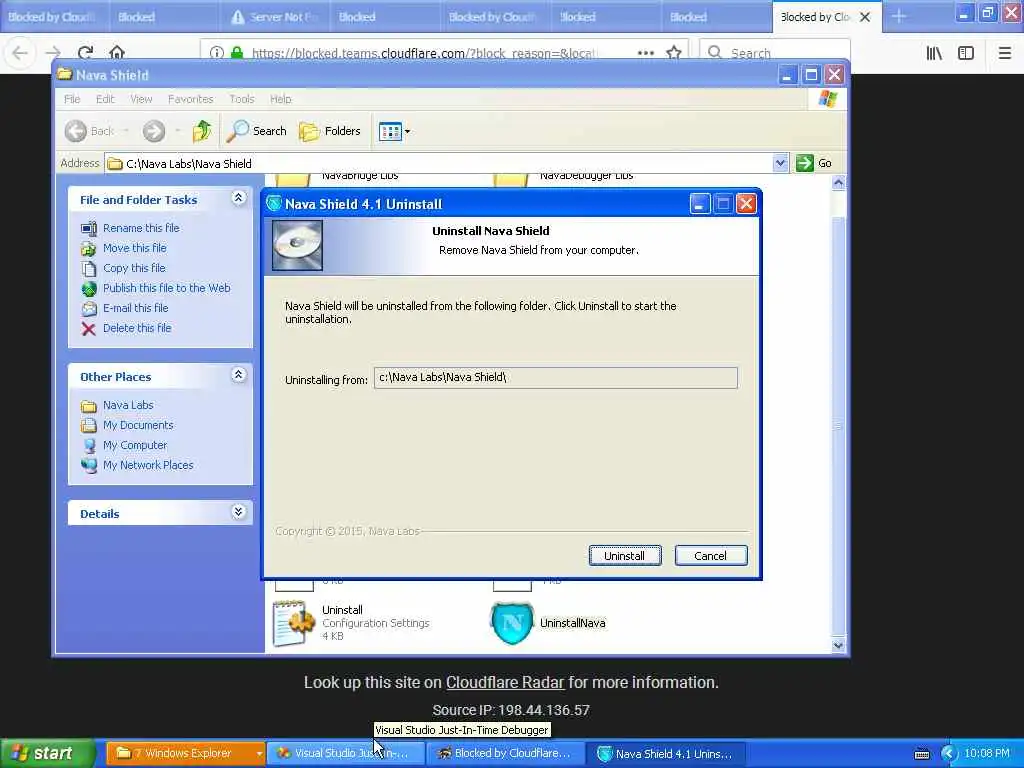Open File menu in Nava Shield Explorer
Viewport: 1024px width, 768px height.
[x=72, y=99]
